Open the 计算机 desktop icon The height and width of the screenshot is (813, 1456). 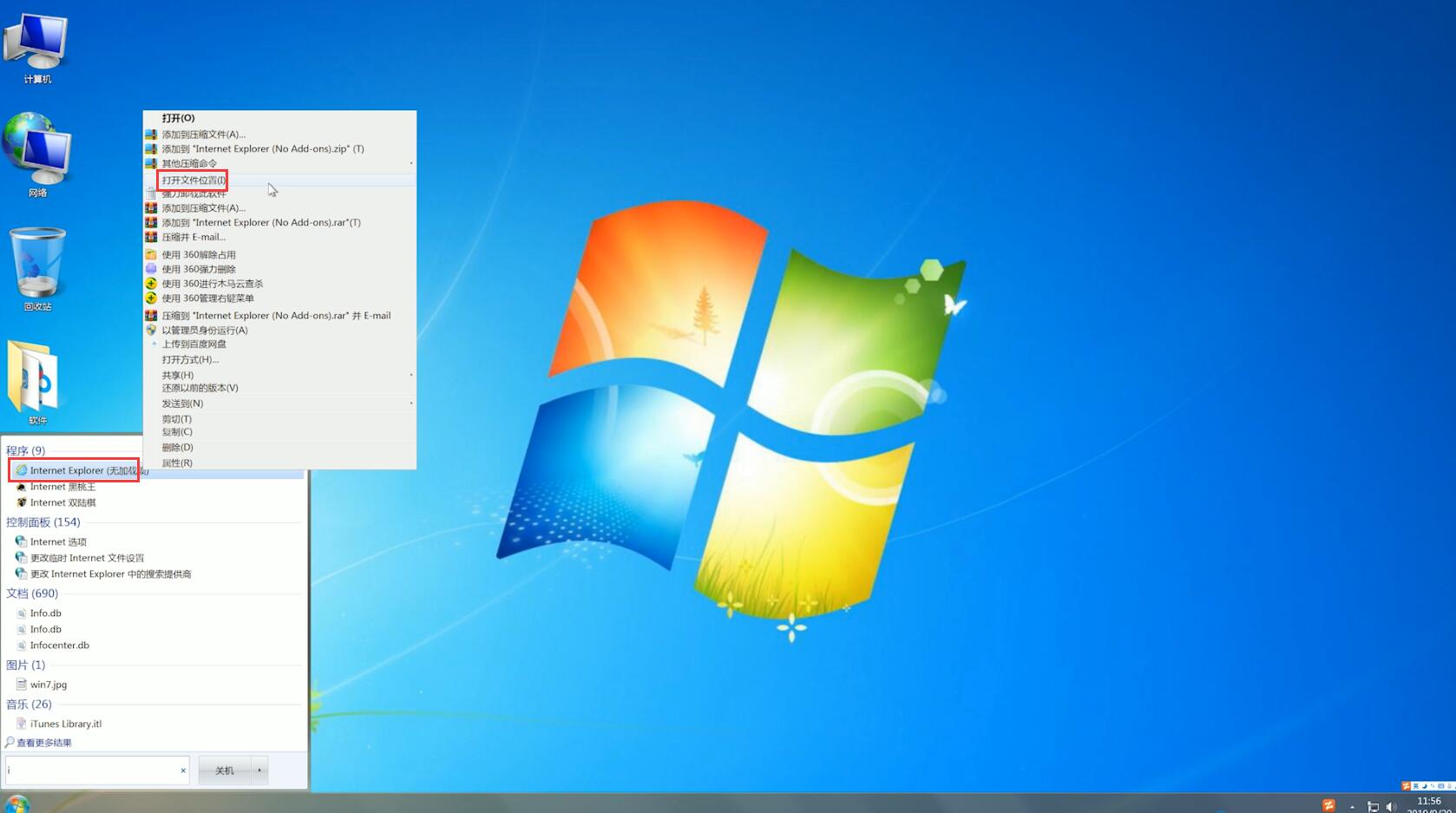coord(36,48)
